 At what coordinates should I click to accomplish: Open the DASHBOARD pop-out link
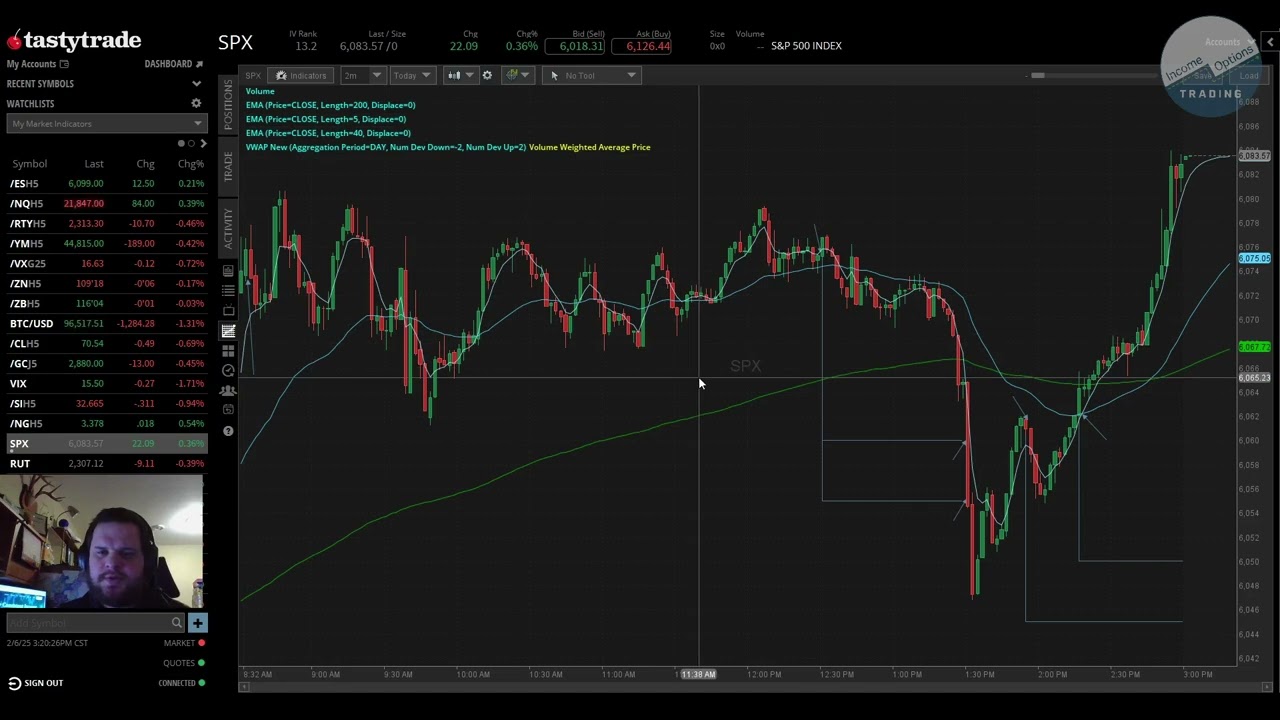tap(174, 64)
